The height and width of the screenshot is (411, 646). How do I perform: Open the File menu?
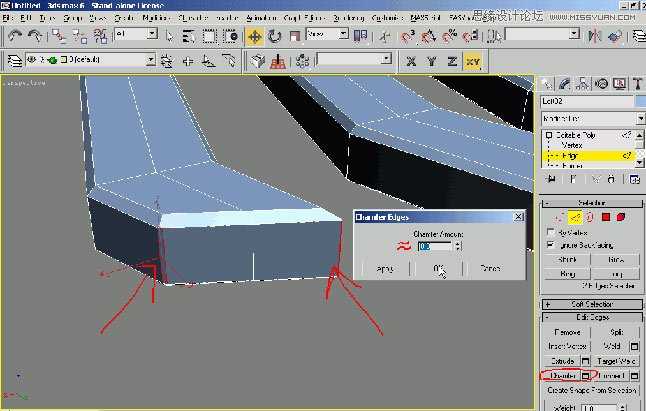pos(8,18)
